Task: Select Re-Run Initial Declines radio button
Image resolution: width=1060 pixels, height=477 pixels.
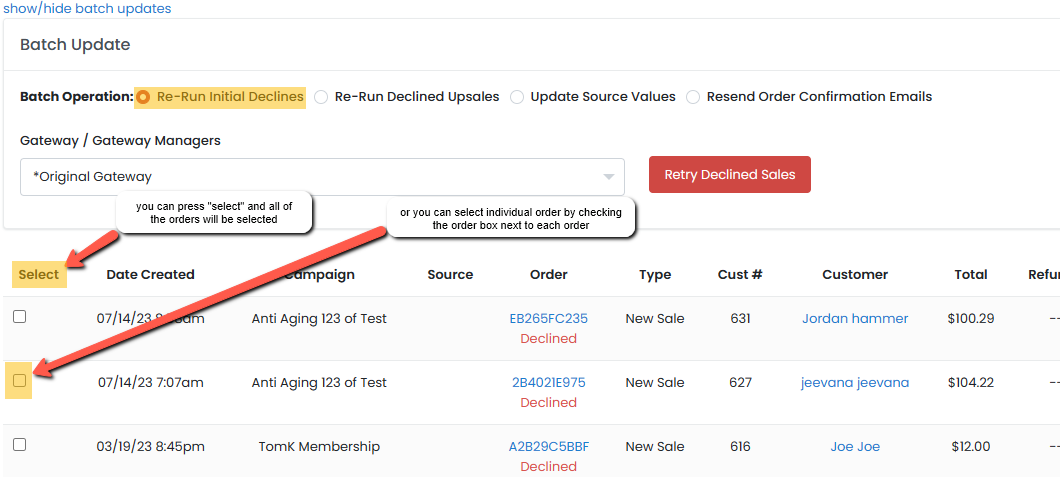Action: point(144,97)
